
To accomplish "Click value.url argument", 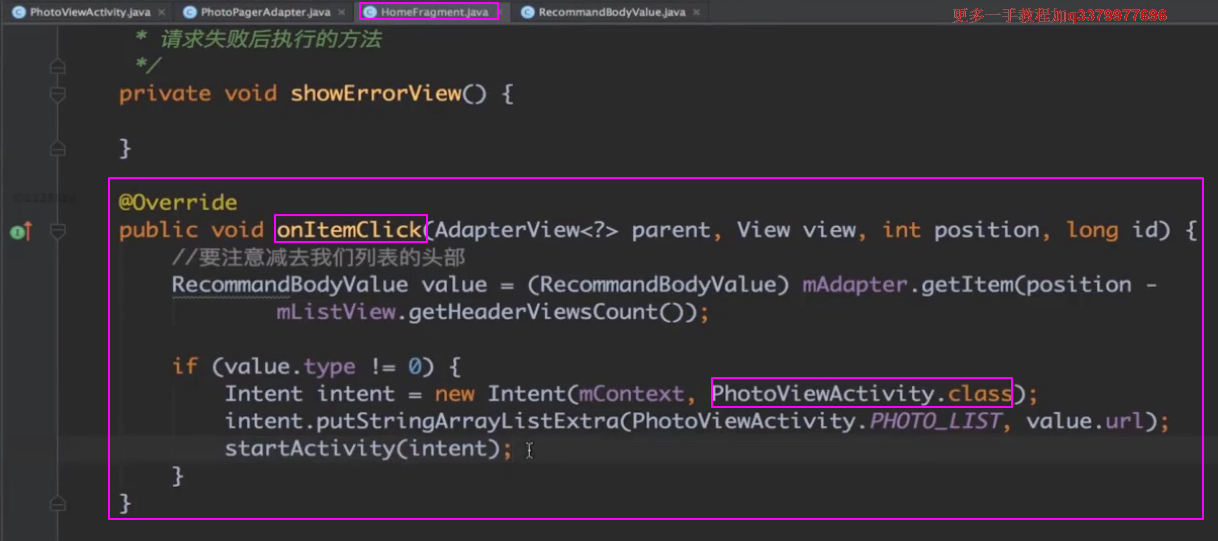I will (x=1084, y=421).
